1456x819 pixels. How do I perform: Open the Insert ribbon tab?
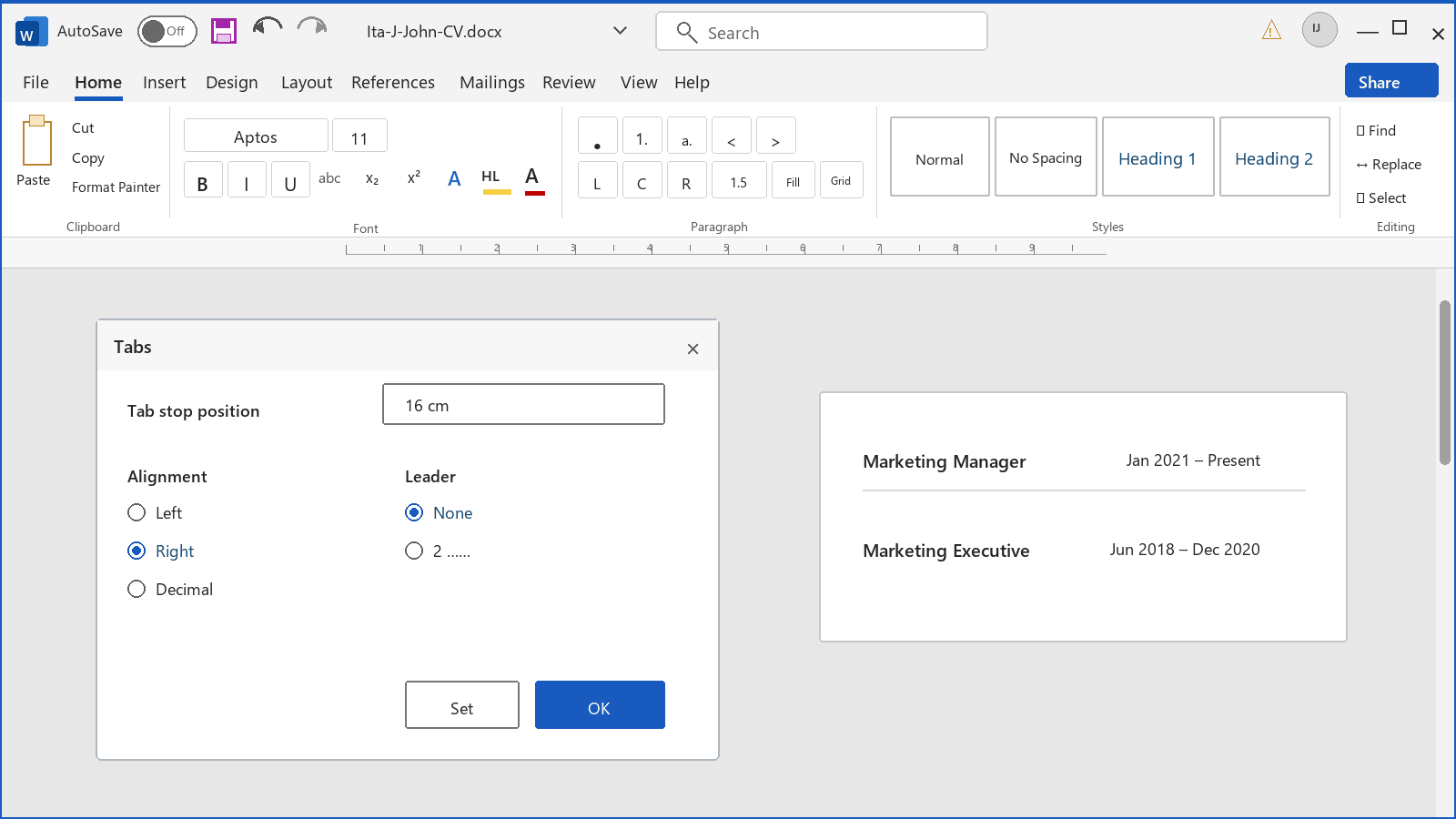(x=164, y=82)
